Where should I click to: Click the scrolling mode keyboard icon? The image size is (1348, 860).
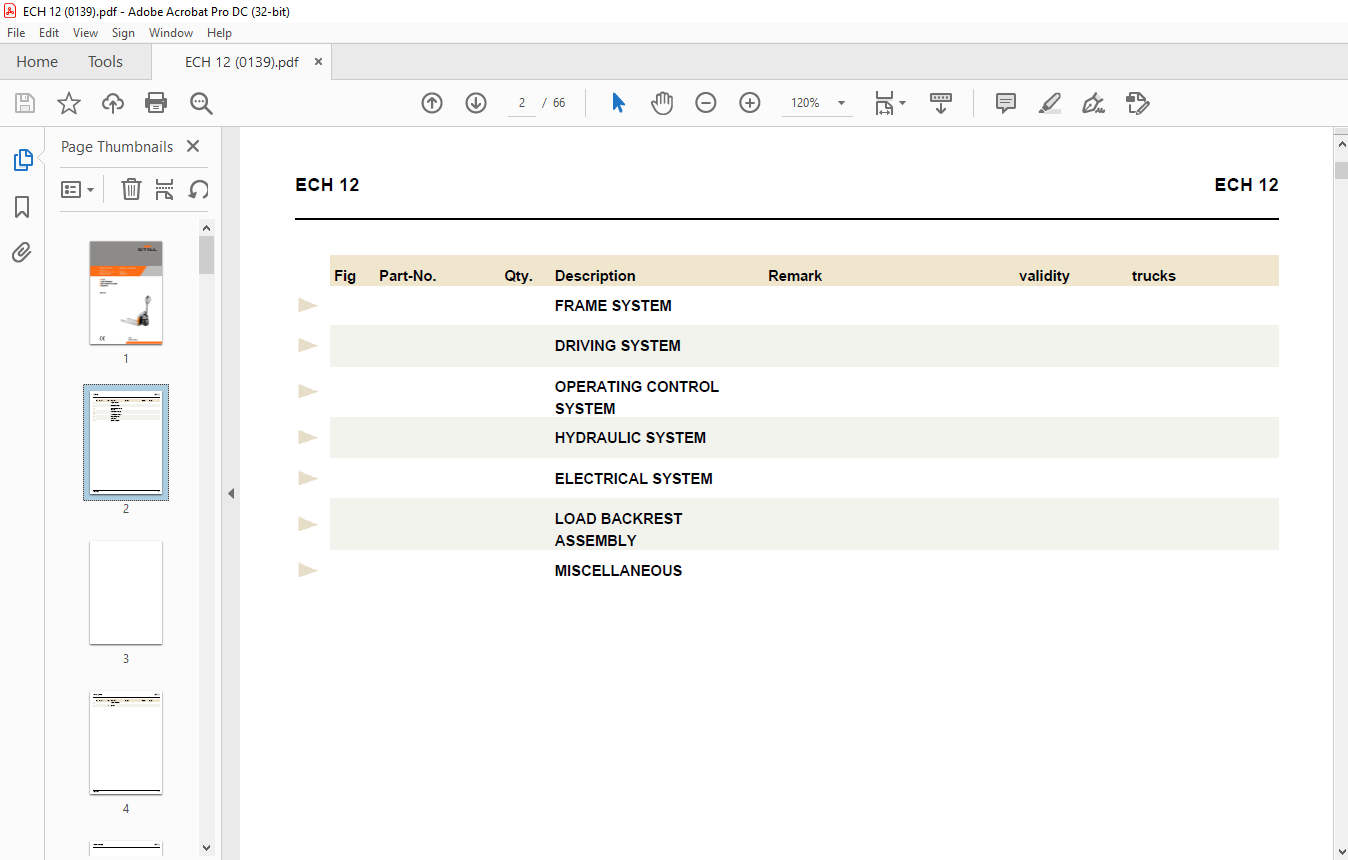(x=941, y=103)
